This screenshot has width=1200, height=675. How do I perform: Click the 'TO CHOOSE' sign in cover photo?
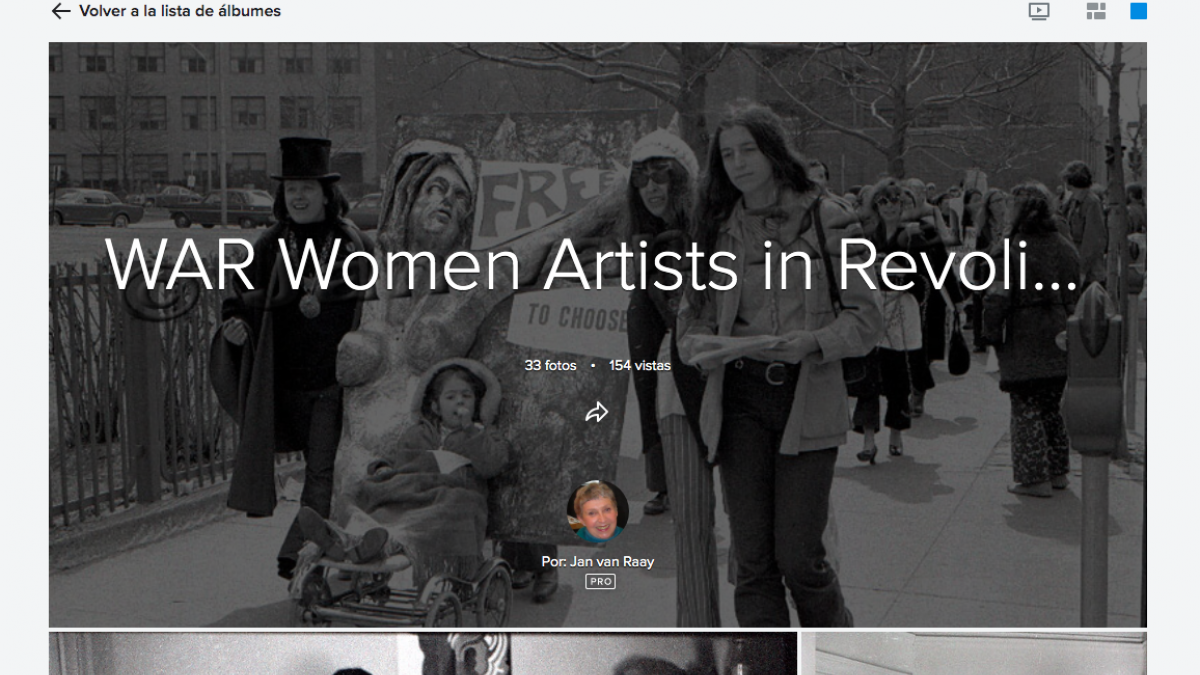click(563, 318)
